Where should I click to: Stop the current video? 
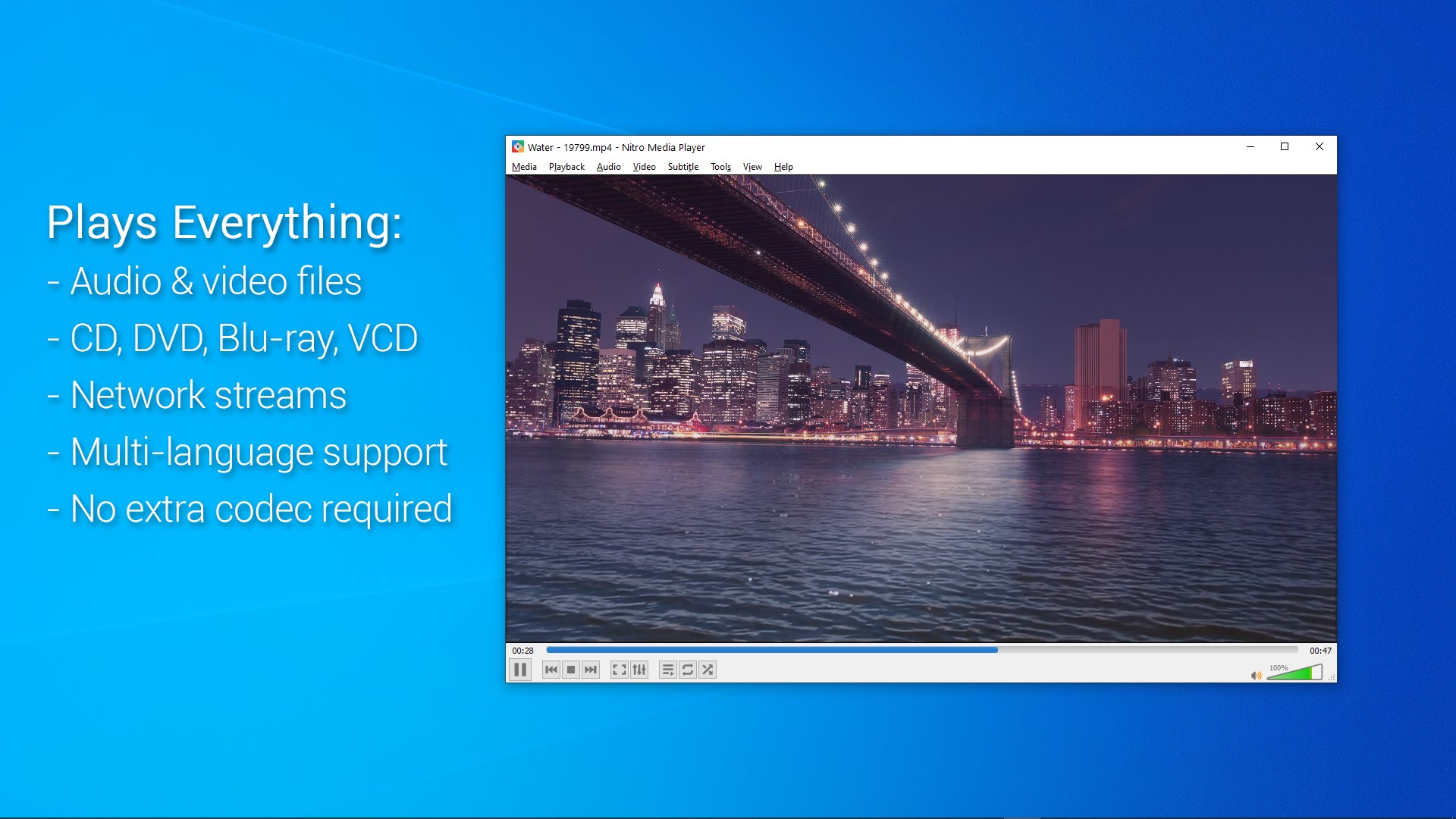click(571, 670)
